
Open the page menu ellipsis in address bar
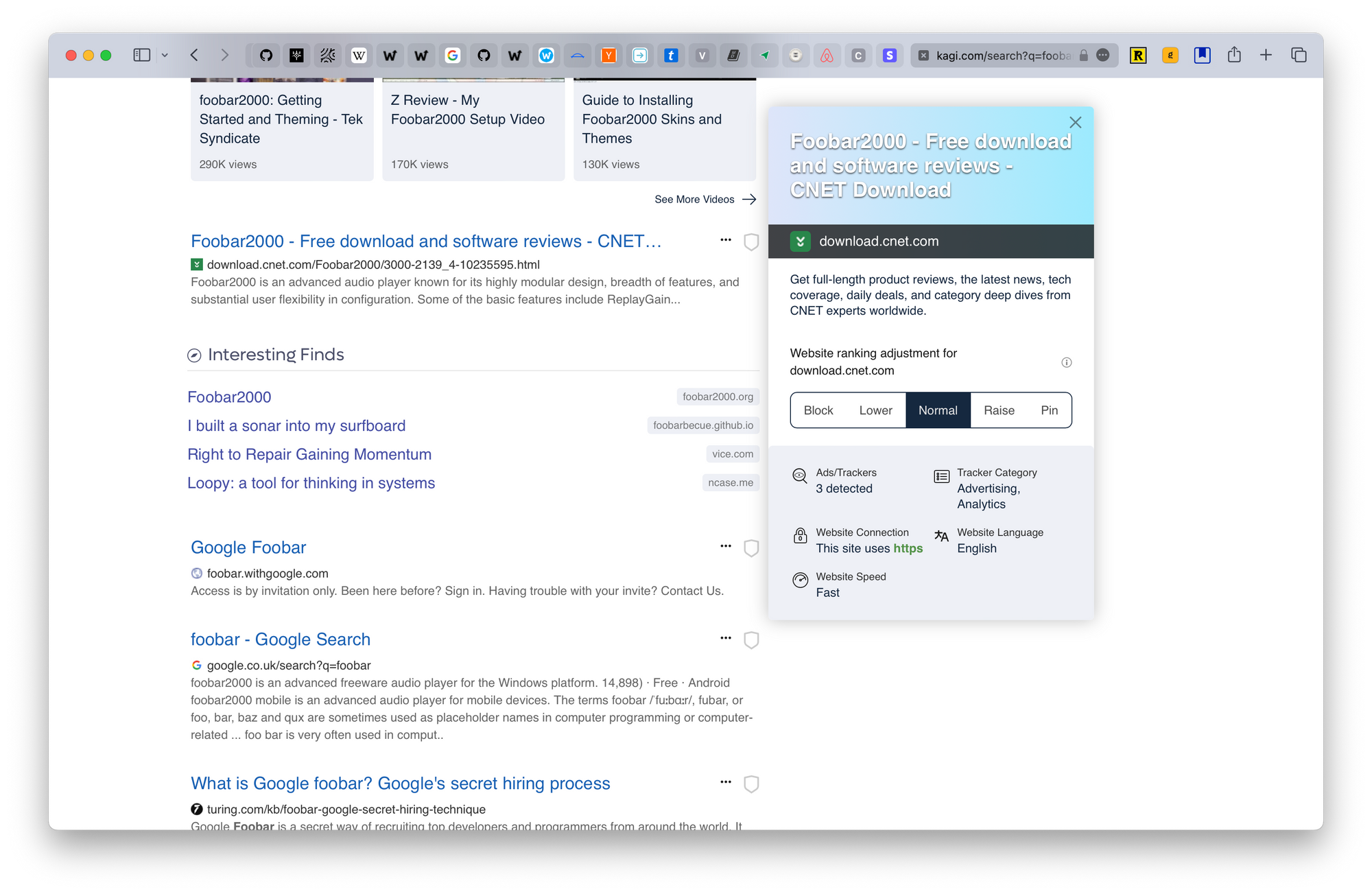coord(1103,56)
